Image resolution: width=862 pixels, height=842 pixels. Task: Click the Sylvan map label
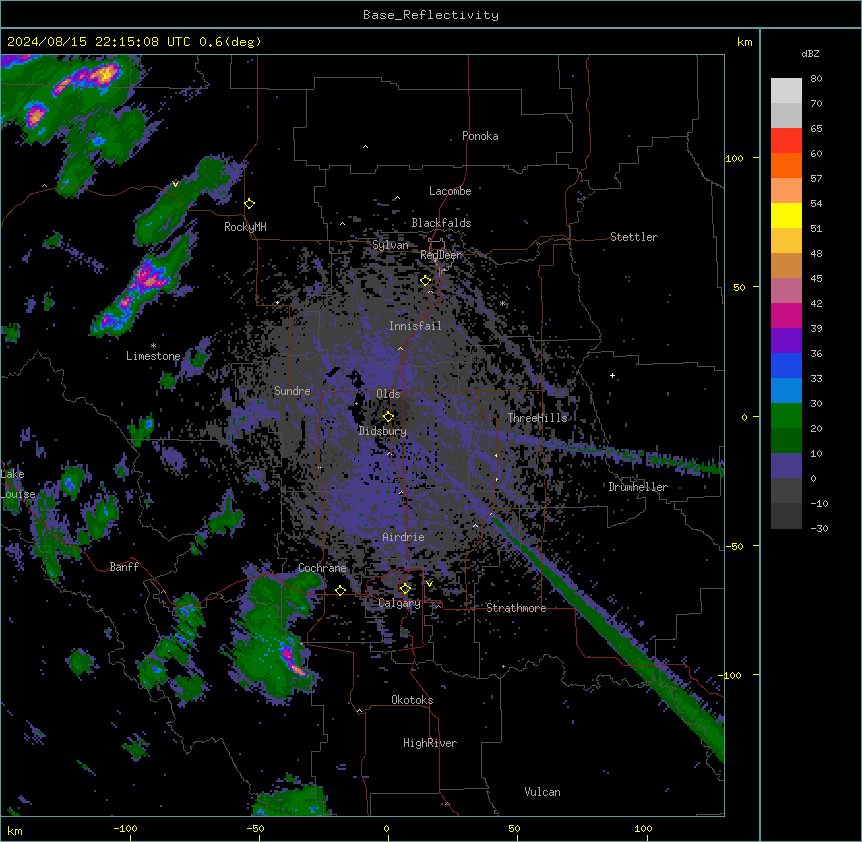tap(390, 245)
